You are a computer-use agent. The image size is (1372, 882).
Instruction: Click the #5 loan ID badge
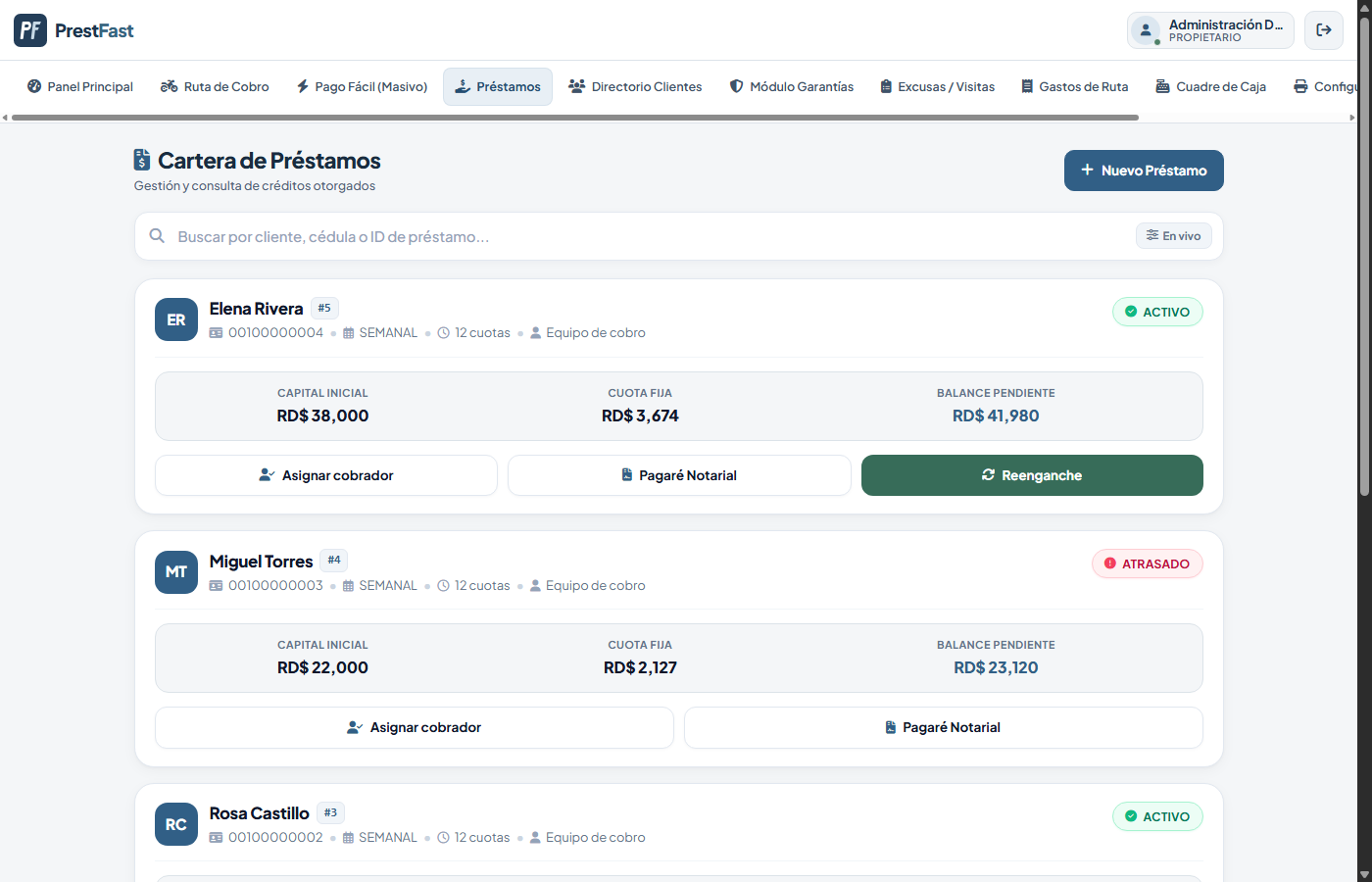pyautogui.click(x=324, y=308)
